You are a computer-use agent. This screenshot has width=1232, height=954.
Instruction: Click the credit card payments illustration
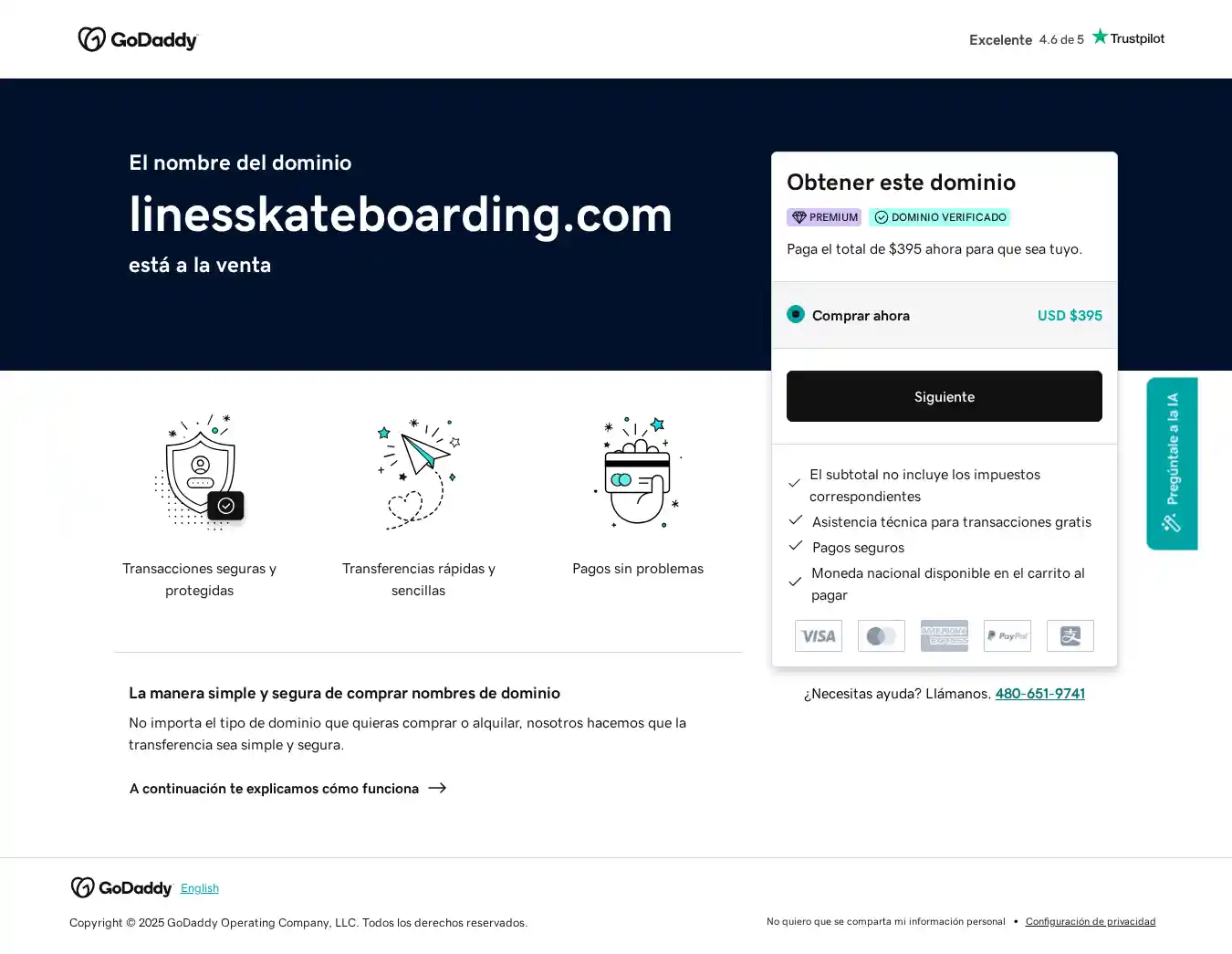click(638, 472)
